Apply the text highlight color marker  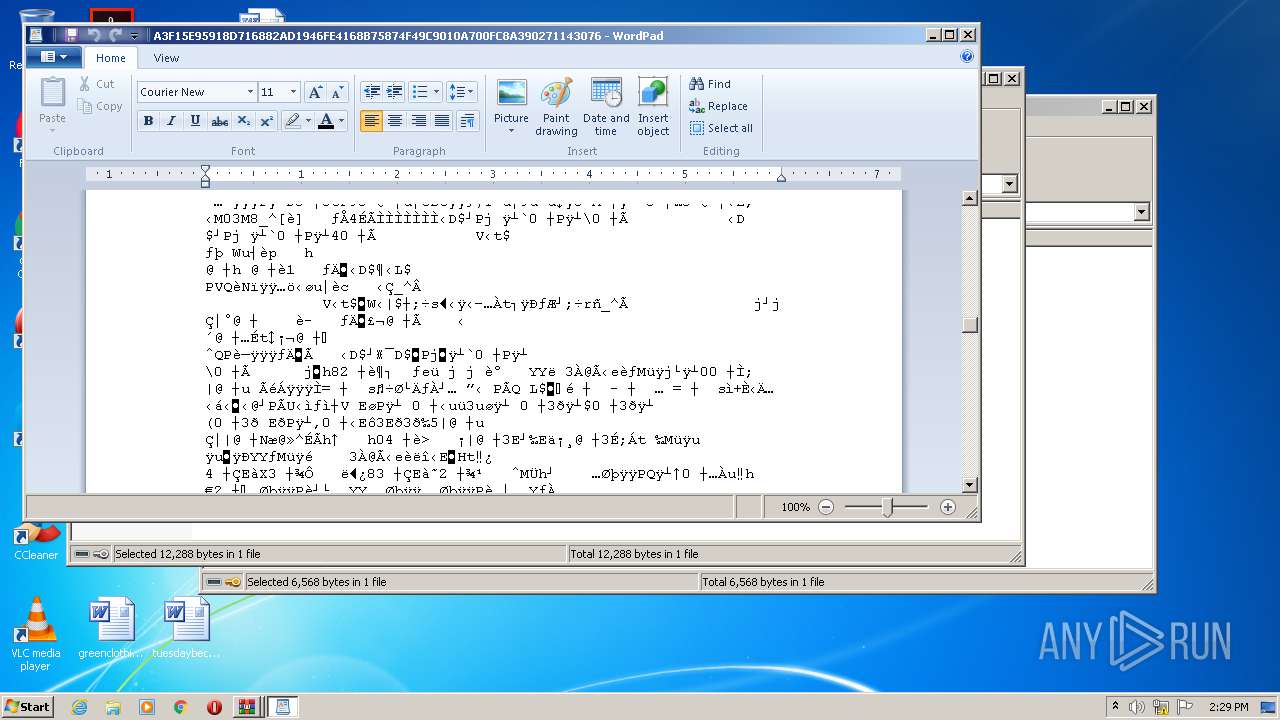[292, 121]
